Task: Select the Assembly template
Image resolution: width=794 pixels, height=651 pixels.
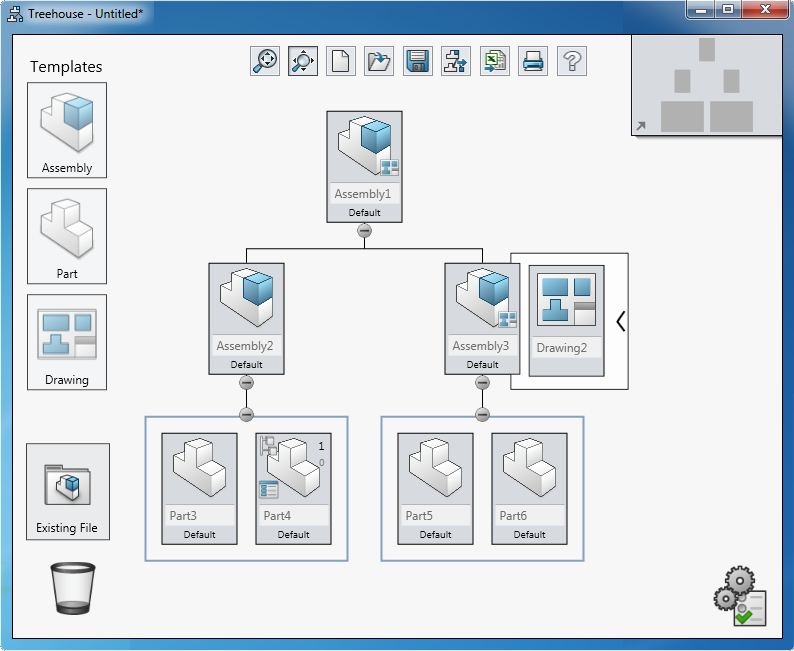Action: pyautogui.click(x=67, y=130)
